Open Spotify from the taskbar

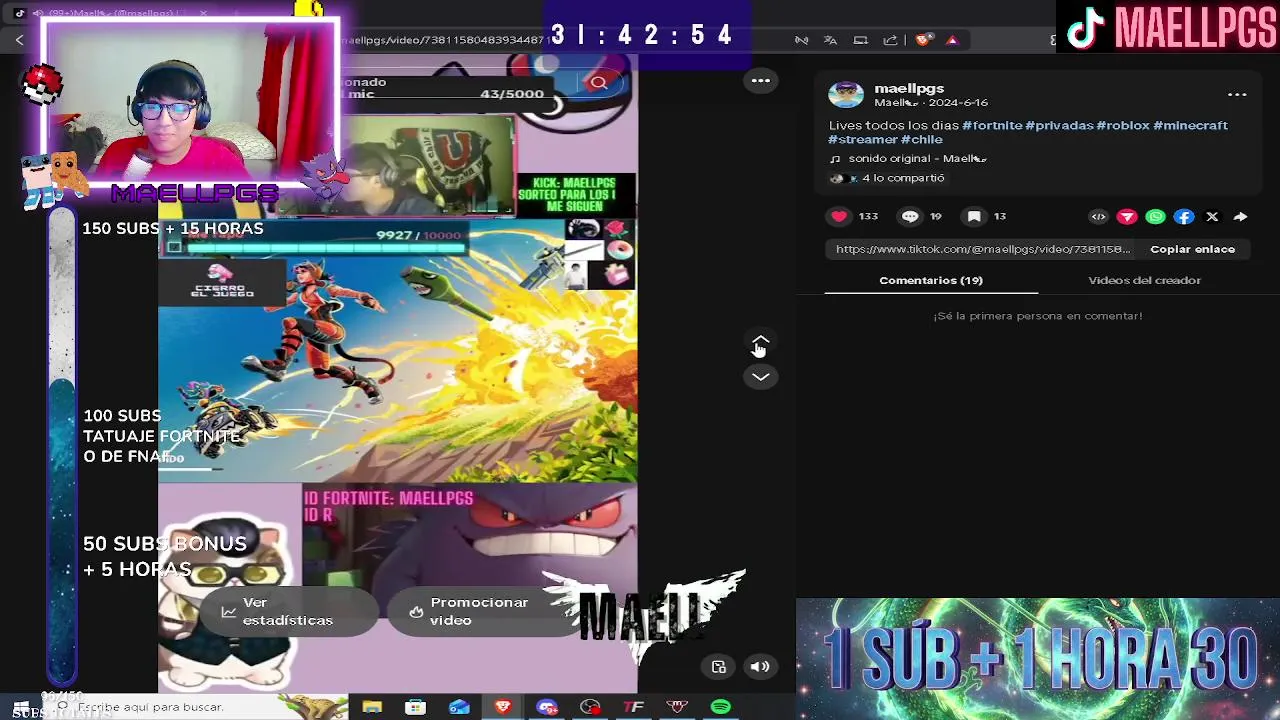click(x=721, y=707)
